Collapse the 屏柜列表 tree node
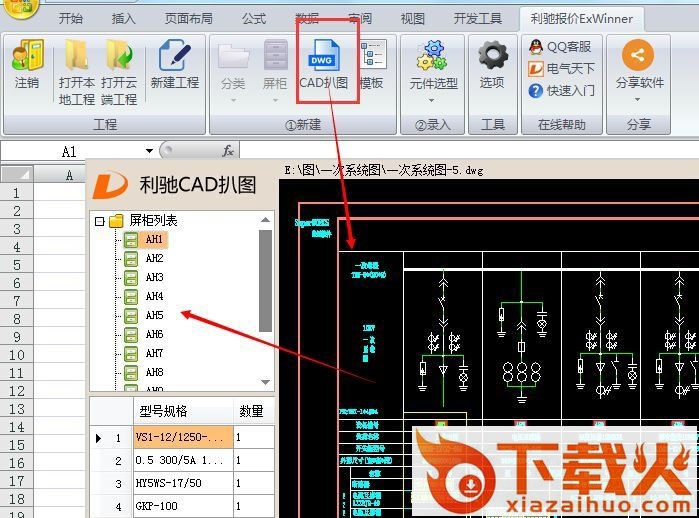This screenshot has height=518, width=699. click(99, 221)
